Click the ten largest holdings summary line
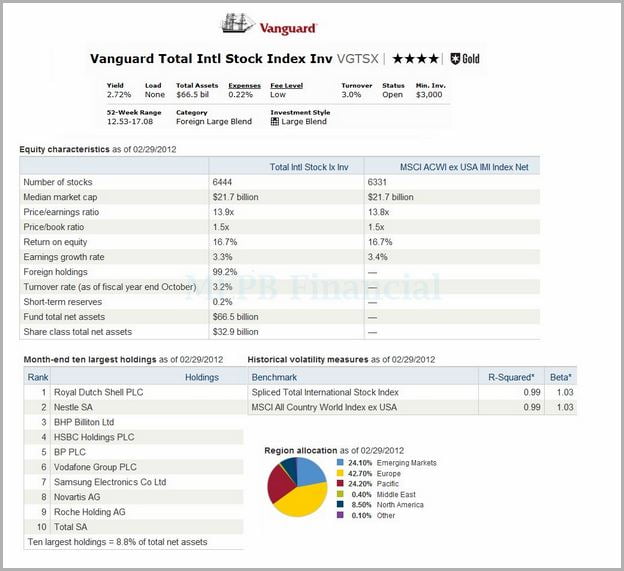This screenshot has width=624, height=571. click(x=117, y=542)
